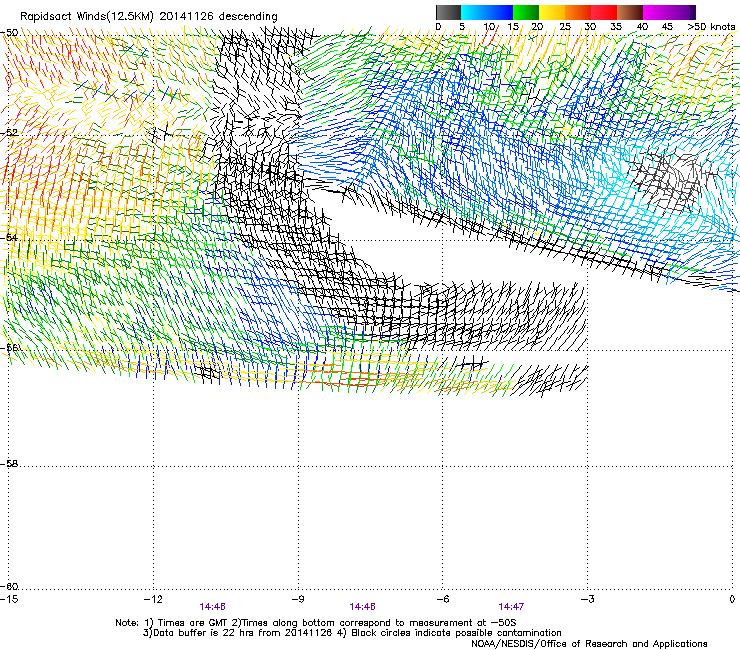
Task: Select the red 30-35 knots legend swatch
Action: 604,12
